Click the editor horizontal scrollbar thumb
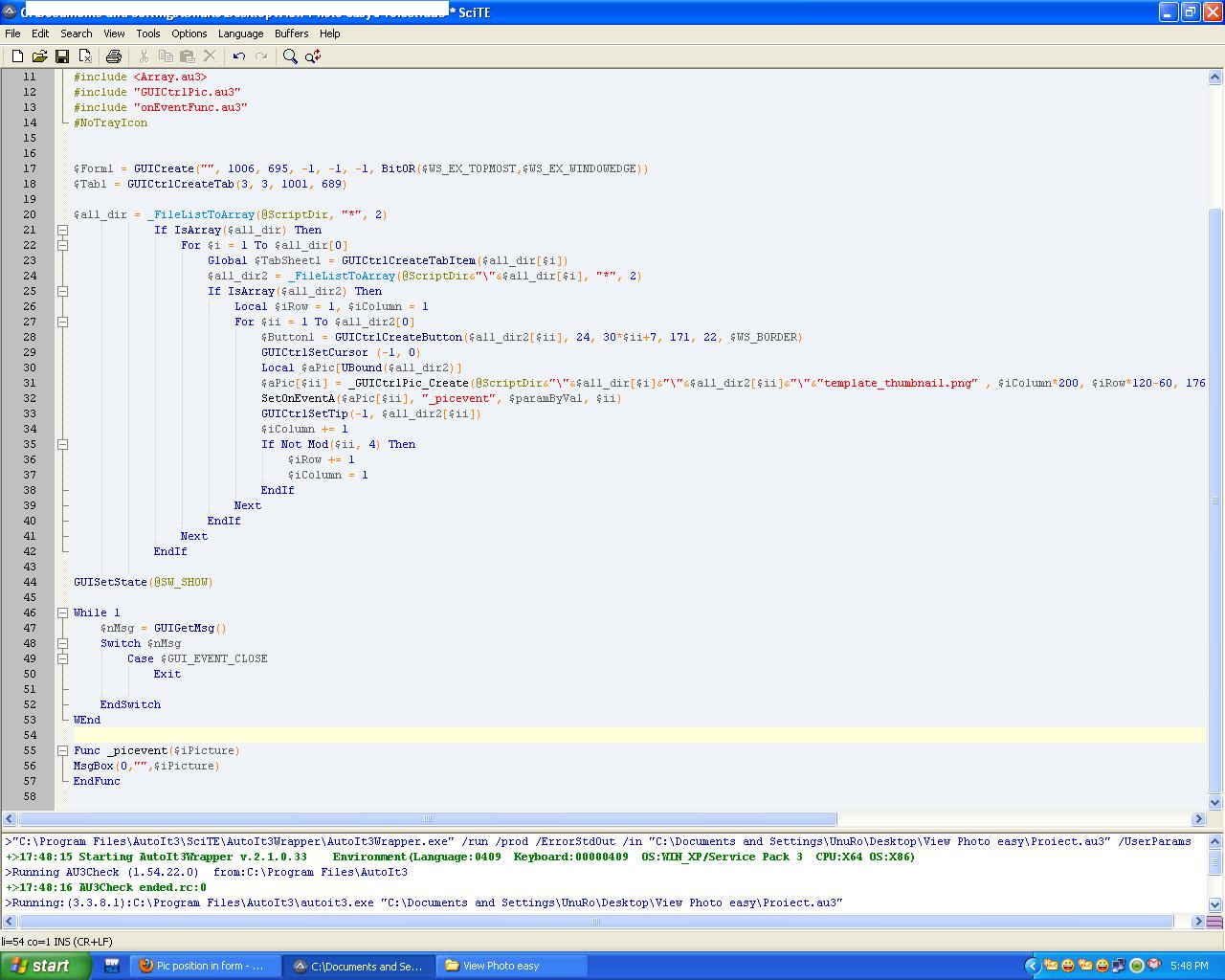This screenshot has height=980, width=1225. tap(427, 819)
